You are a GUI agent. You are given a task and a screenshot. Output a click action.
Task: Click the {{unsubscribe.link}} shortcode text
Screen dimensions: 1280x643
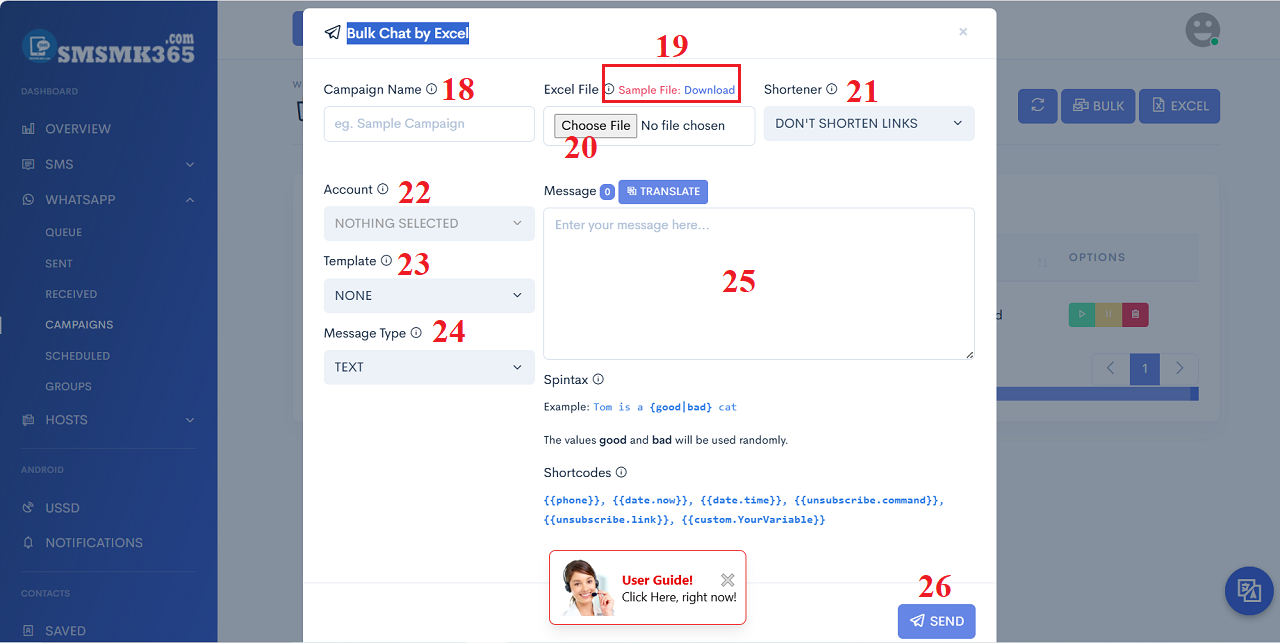[608, 520]
